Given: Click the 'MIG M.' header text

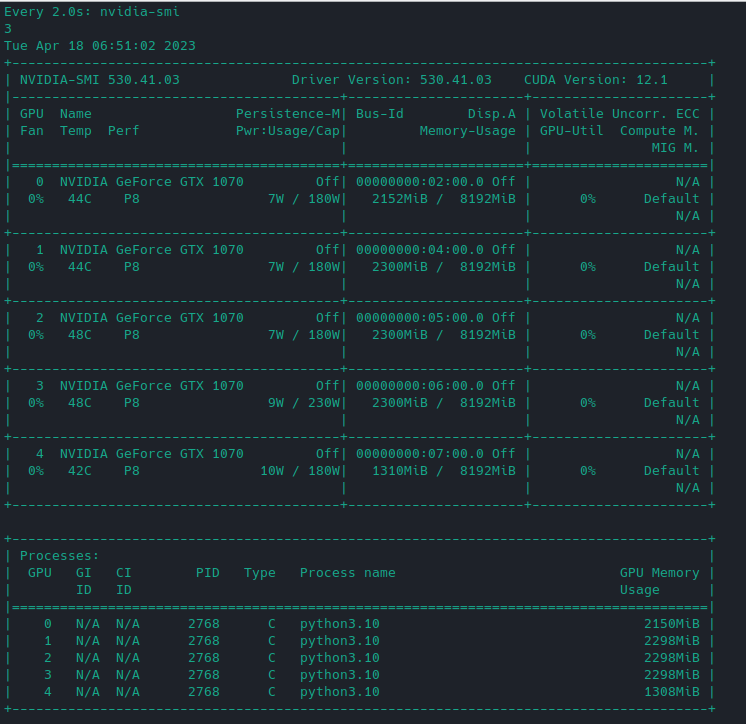Looking at the screenshot, I should click(x=676, y=148).
